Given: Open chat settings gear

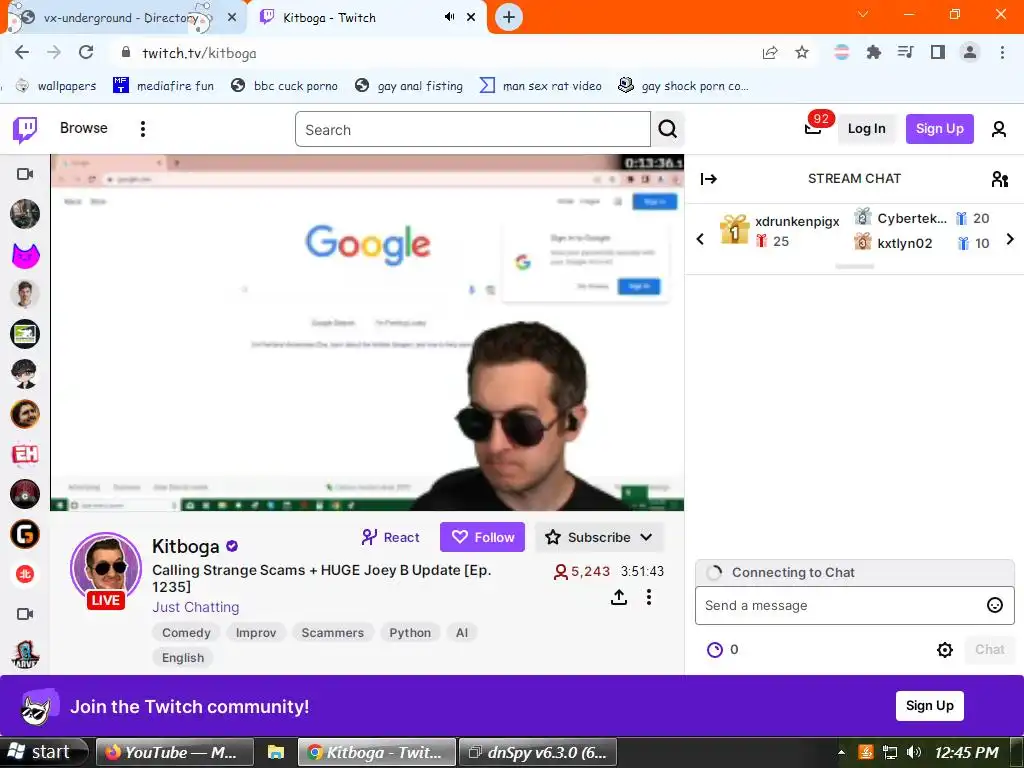Looking at the screenshot, I should coord(944,650).
